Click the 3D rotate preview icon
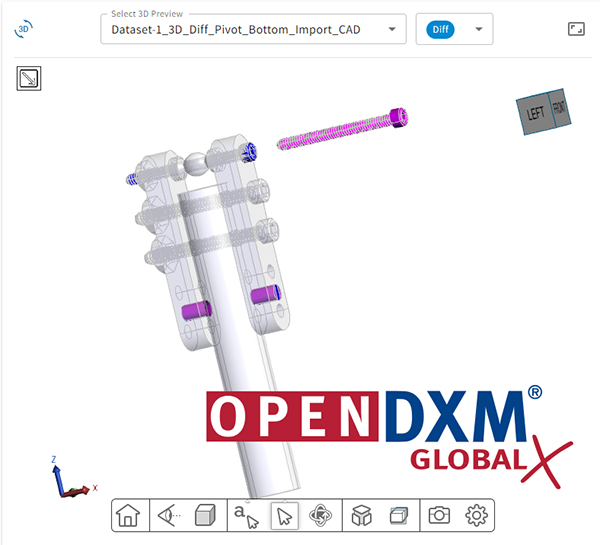 pyautogui.click(x=23, y=29)
